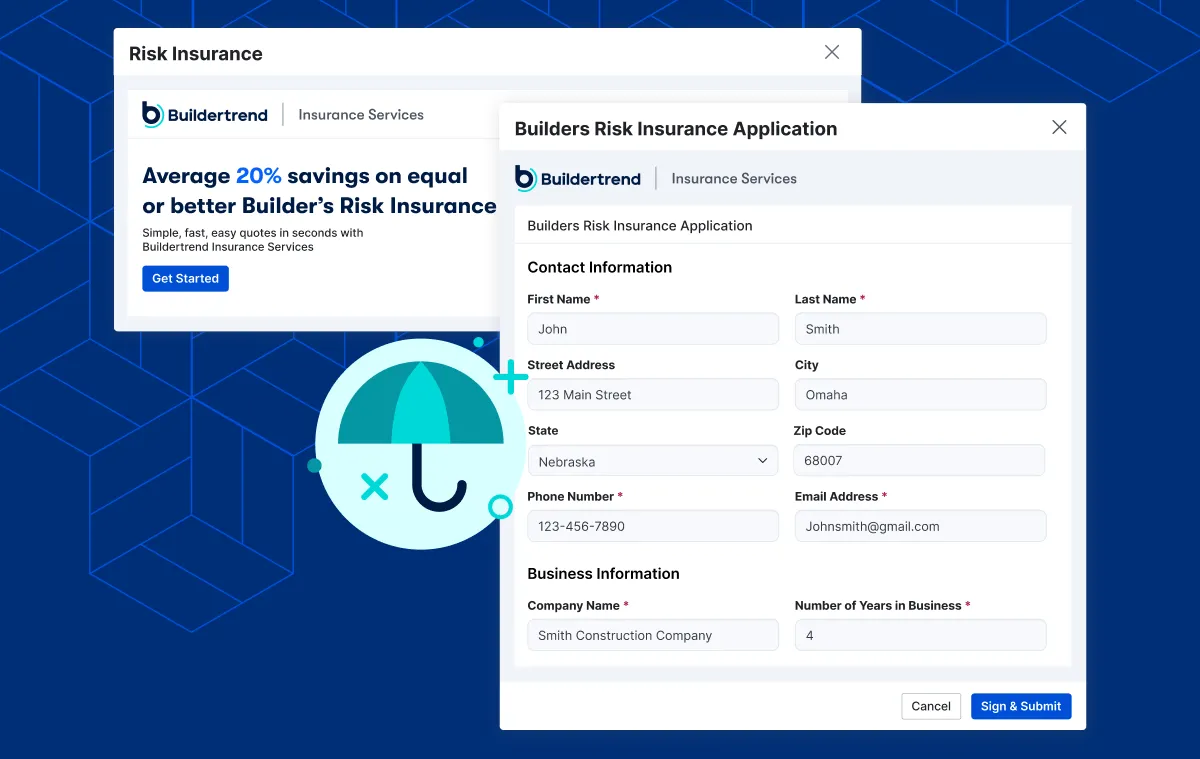This screenshot has height=759, width=1200.
Task: Select the Street Address input field
Action: [x=653, y=395]
